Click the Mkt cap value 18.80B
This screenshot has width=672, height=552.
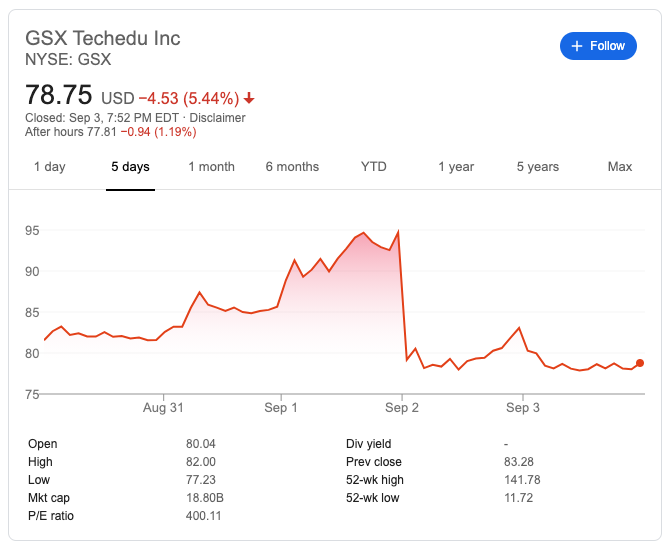click(x=205, y=498)
